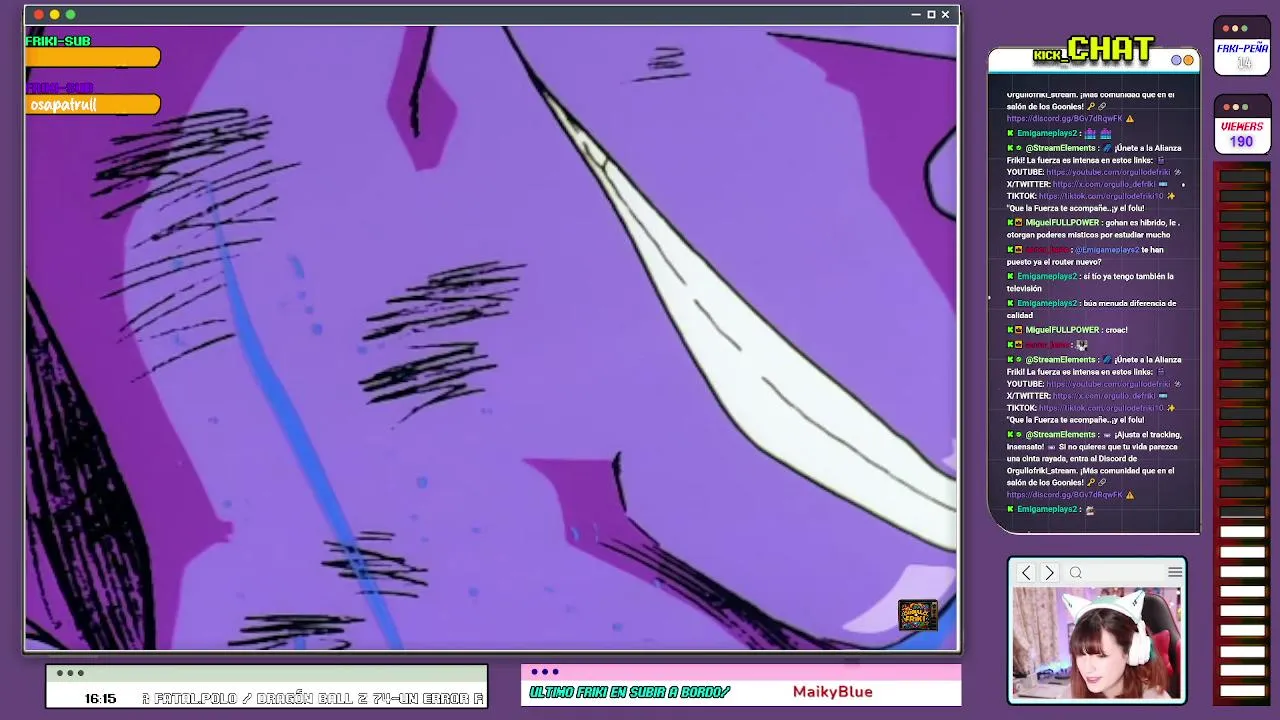Click the anime video playback area

(490, 338)
